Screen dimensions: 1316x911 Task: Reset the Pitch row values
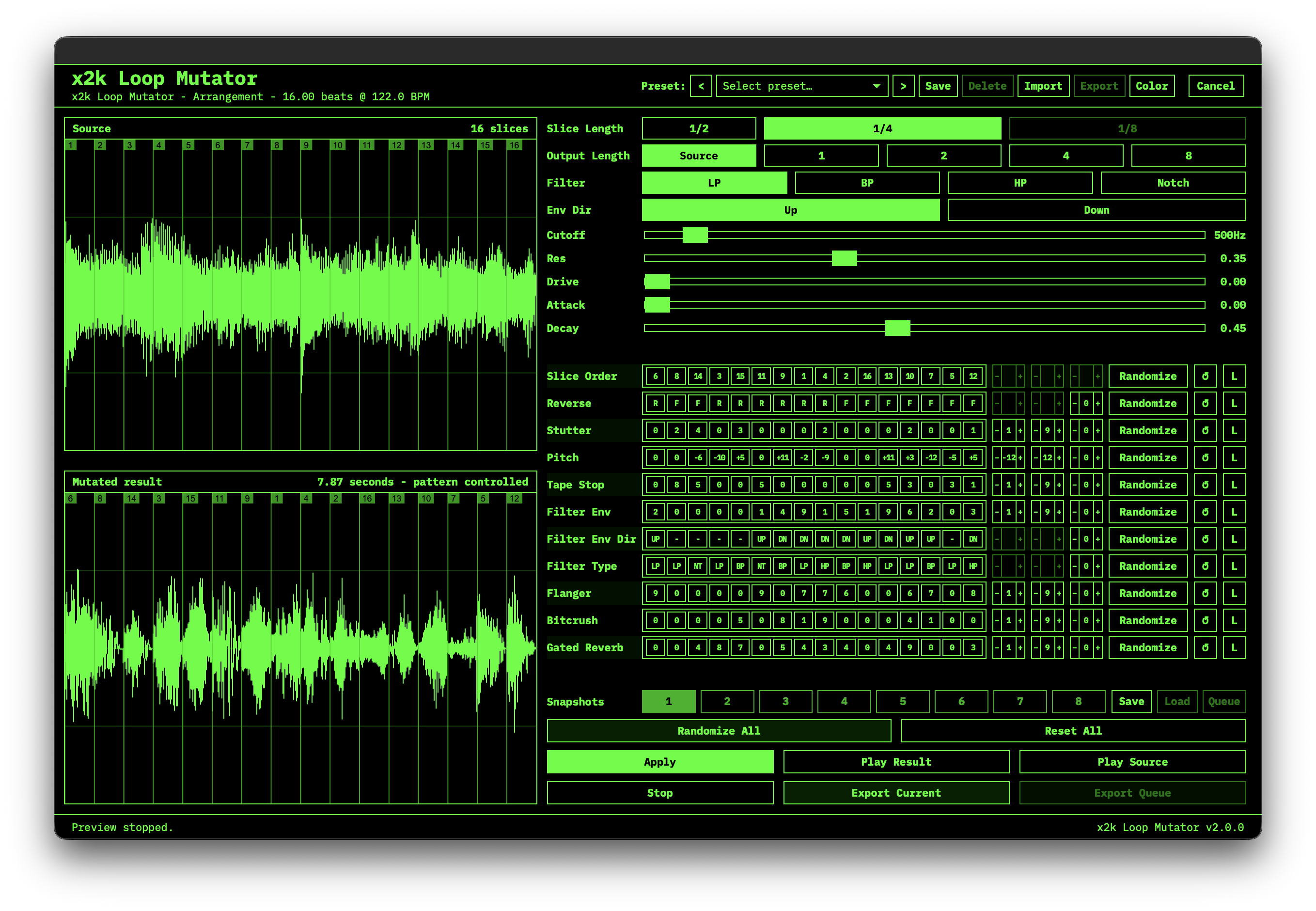click(1205, 458)
